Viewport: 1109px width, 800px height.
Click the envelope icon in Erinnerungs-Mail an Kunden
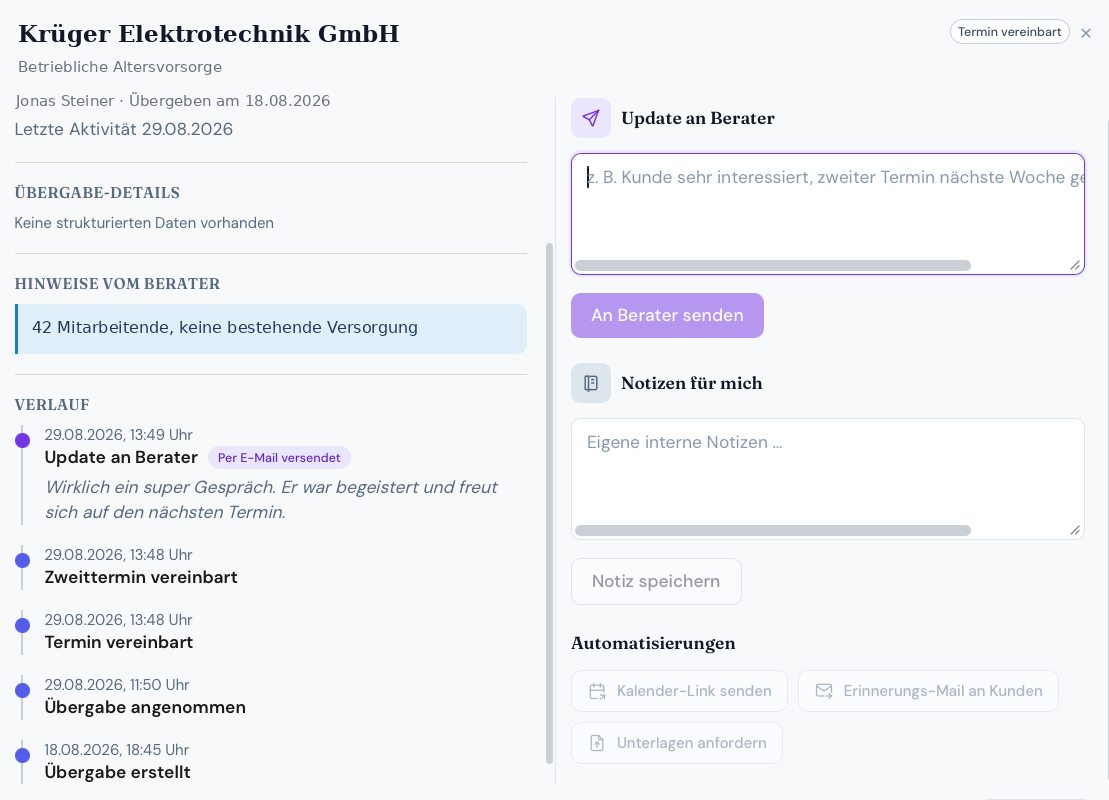pos(824,691)
